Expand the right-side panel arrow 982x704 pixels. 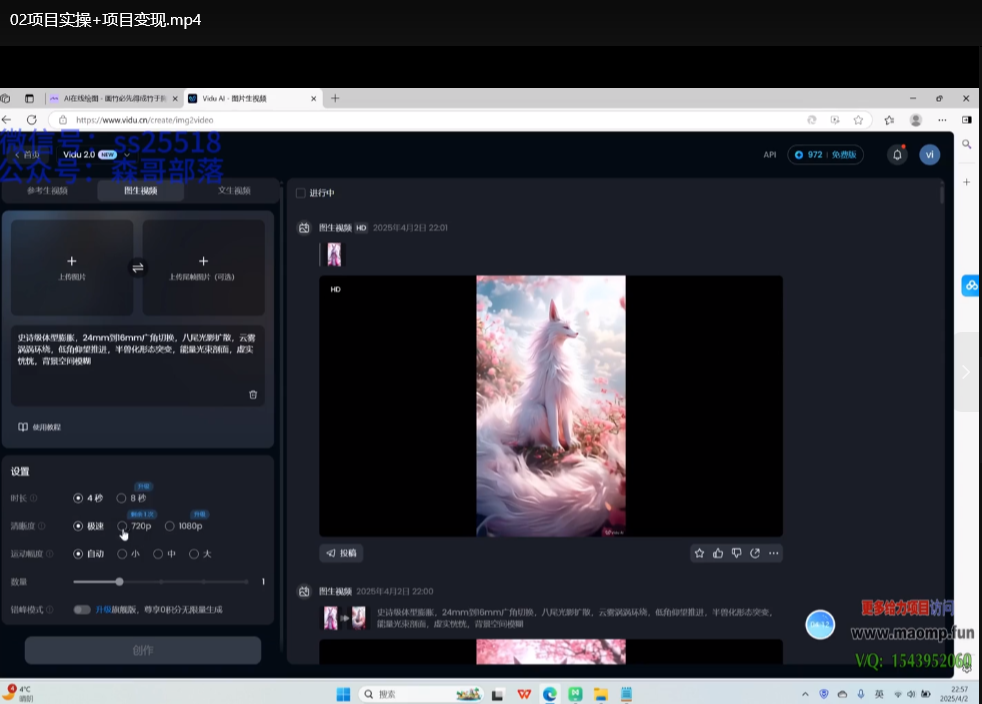[x=966, y=372]
